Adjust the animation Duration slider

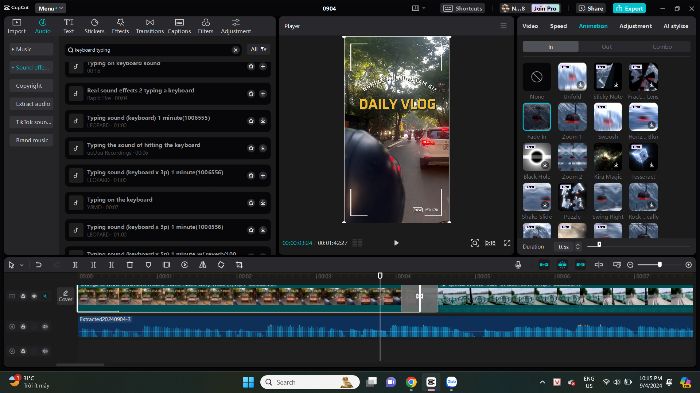(x=599, y=245)
